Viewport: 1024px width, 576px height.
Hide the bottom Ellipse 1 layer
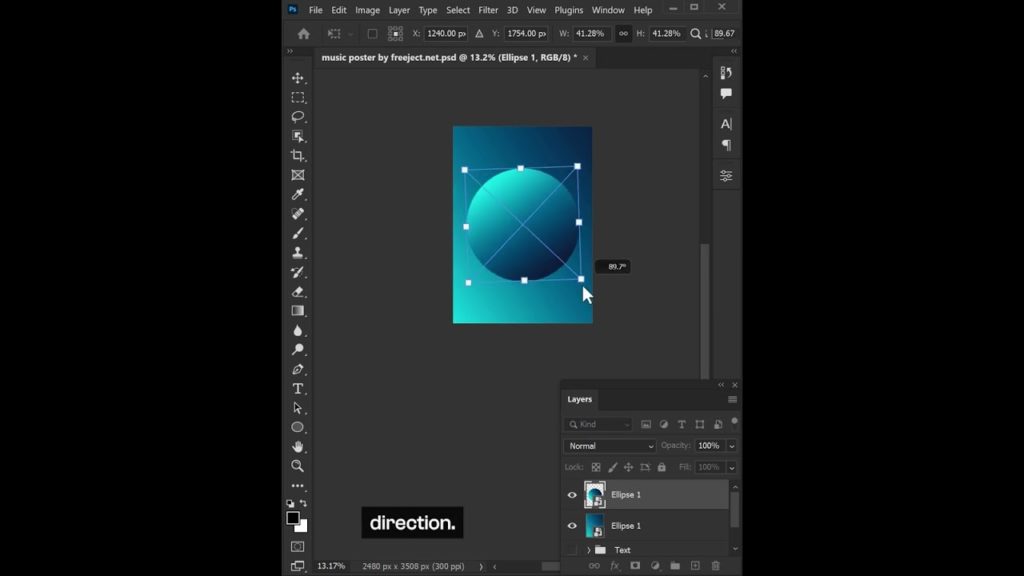tap(573, 525)
